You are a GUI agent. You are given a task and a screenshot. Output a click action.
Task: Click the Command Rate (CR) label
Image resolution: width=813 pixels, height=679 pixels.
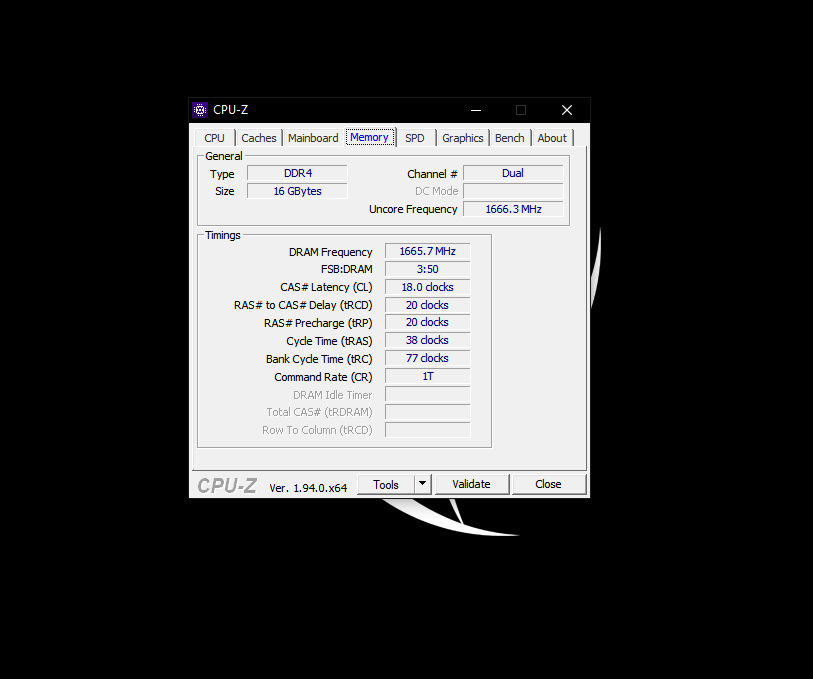pos(323,377)
